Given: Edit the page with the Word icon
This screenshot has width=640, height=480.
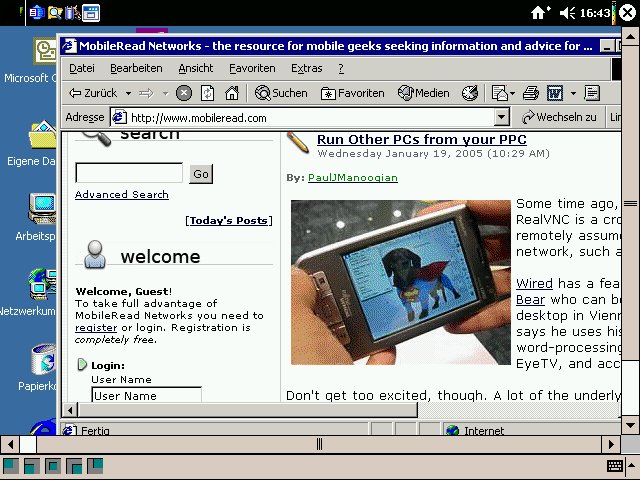Looking at the screenshot, I should coord(555,93).
